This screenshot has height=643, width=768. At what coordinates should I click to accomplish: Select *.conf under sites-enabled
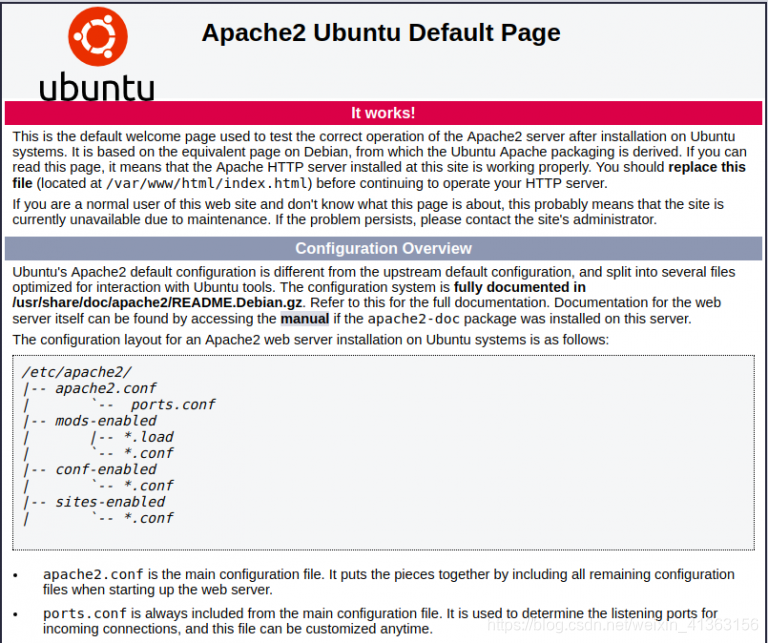(x=98, y=518)
